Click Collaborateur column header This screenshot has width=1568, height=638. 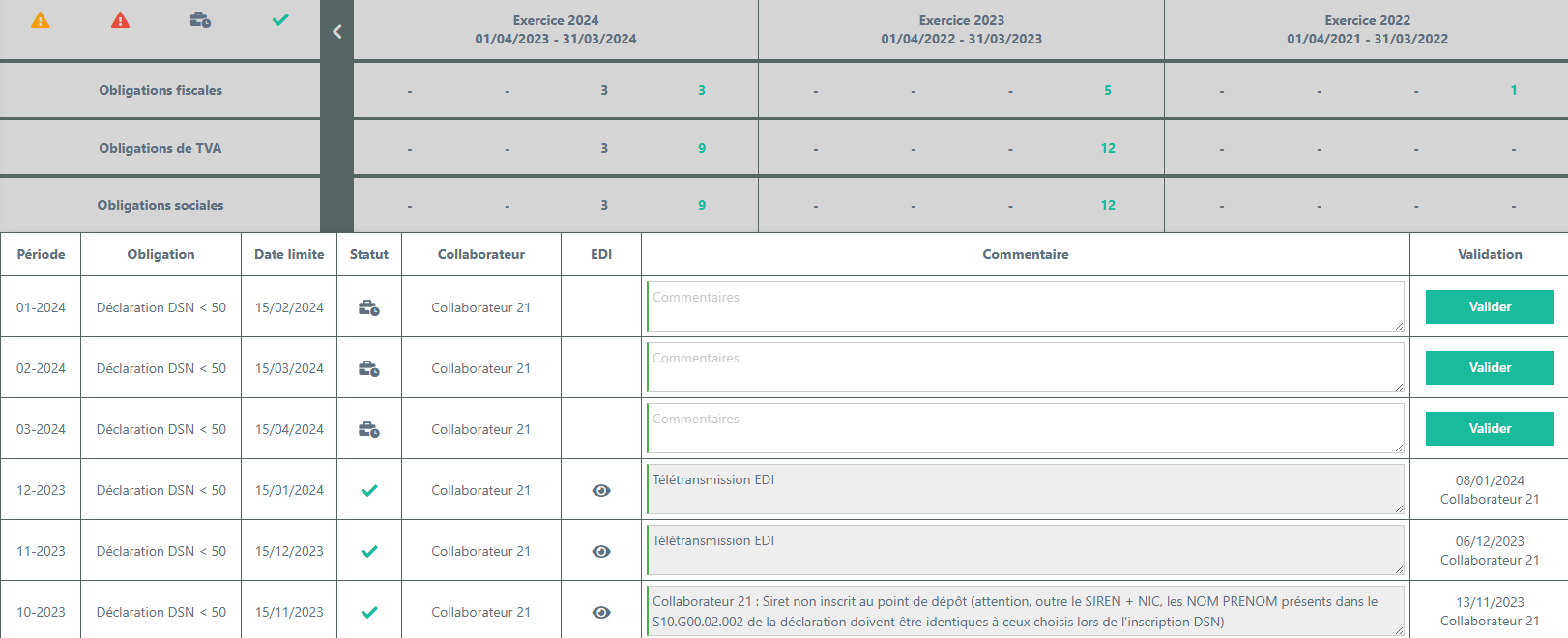point(481,254)
